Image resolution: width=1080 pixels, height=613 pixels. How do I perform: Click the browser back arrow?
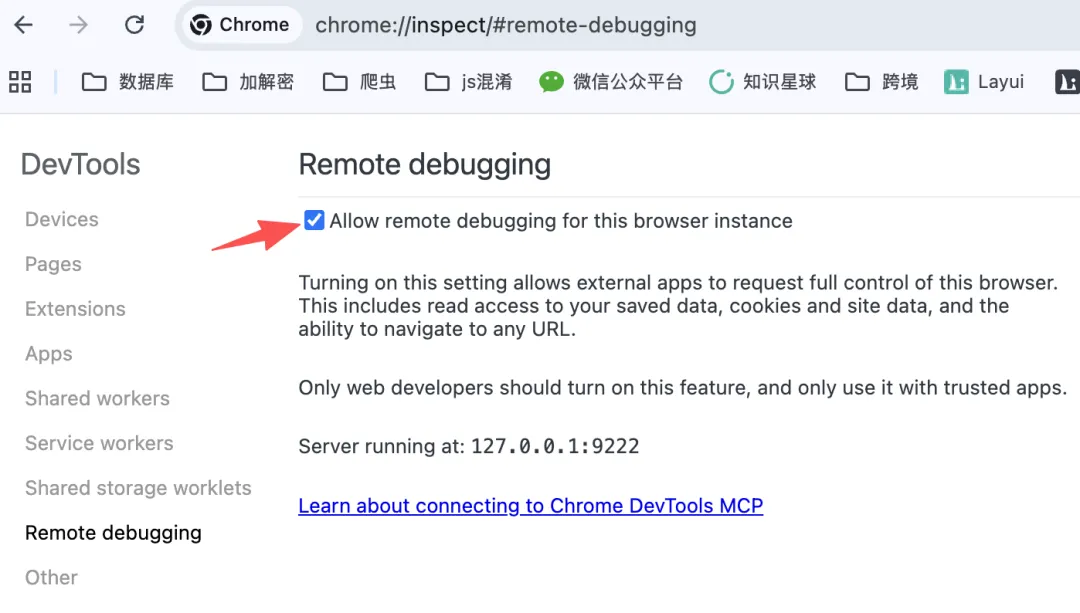coord(24,25)
